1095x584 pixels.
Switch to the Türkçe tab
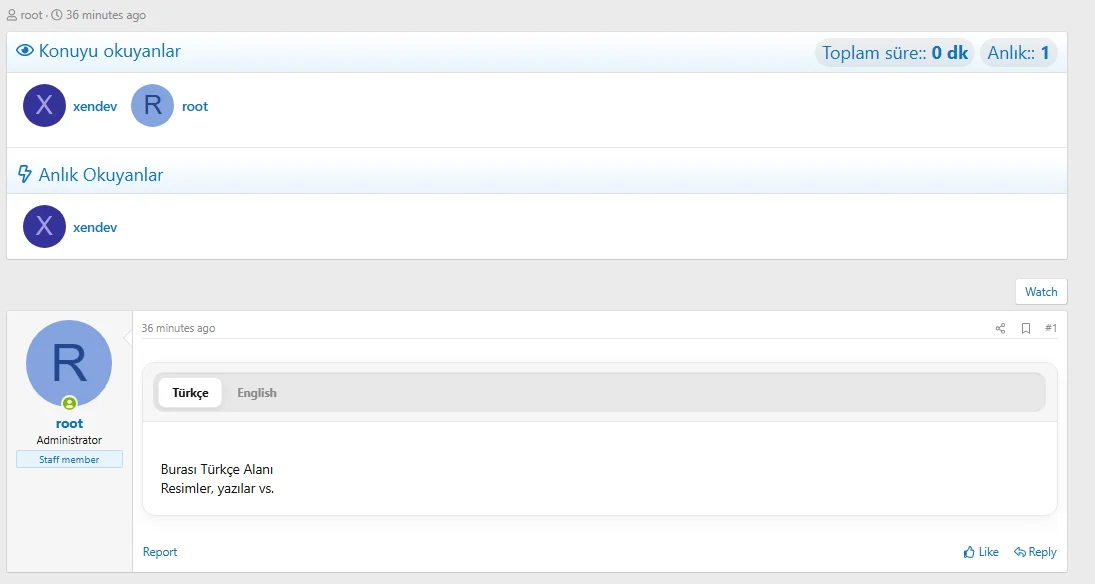click(190, 393)
